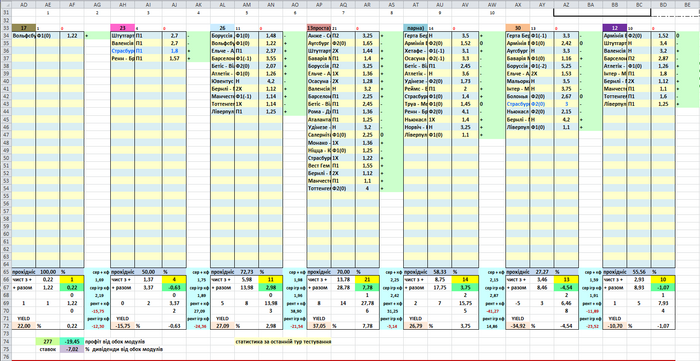Click the Хетафе team cell

pos(416,51)
